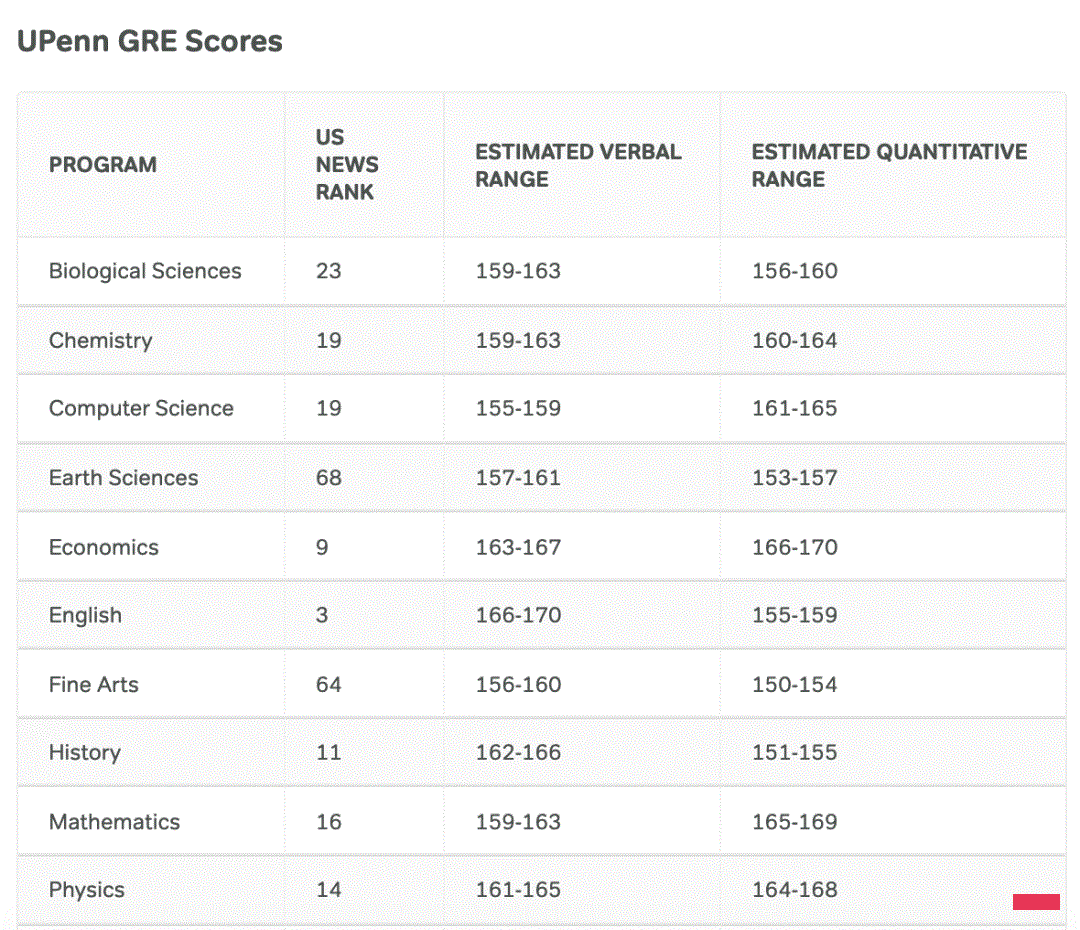Click Mathematics verbal range 159-163
This screenshot has width=1080, height=930.
(x=518, y=821)
